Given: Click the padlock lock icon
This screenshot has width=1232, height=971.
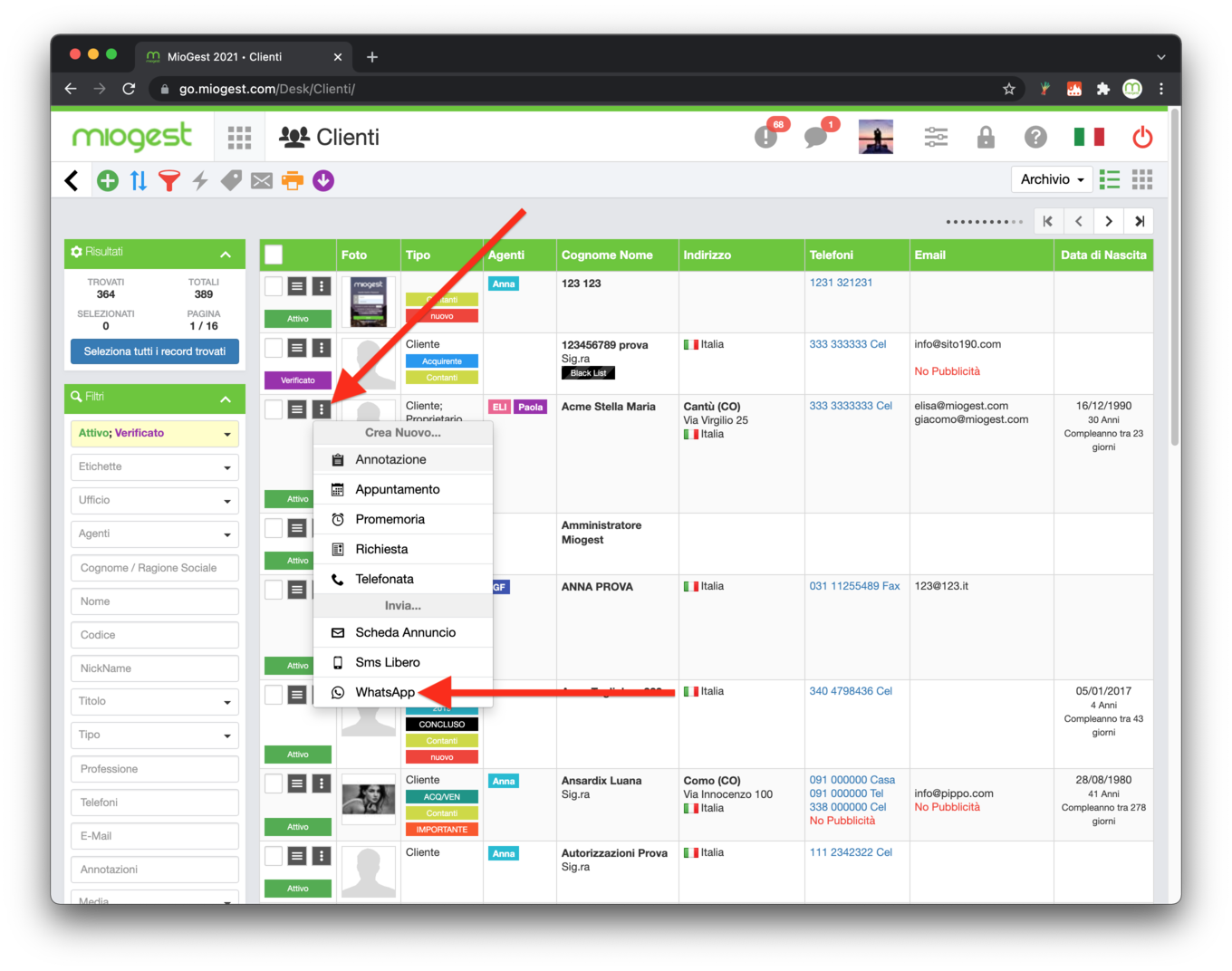Looking at the screenshot, I should click(986, 137).
